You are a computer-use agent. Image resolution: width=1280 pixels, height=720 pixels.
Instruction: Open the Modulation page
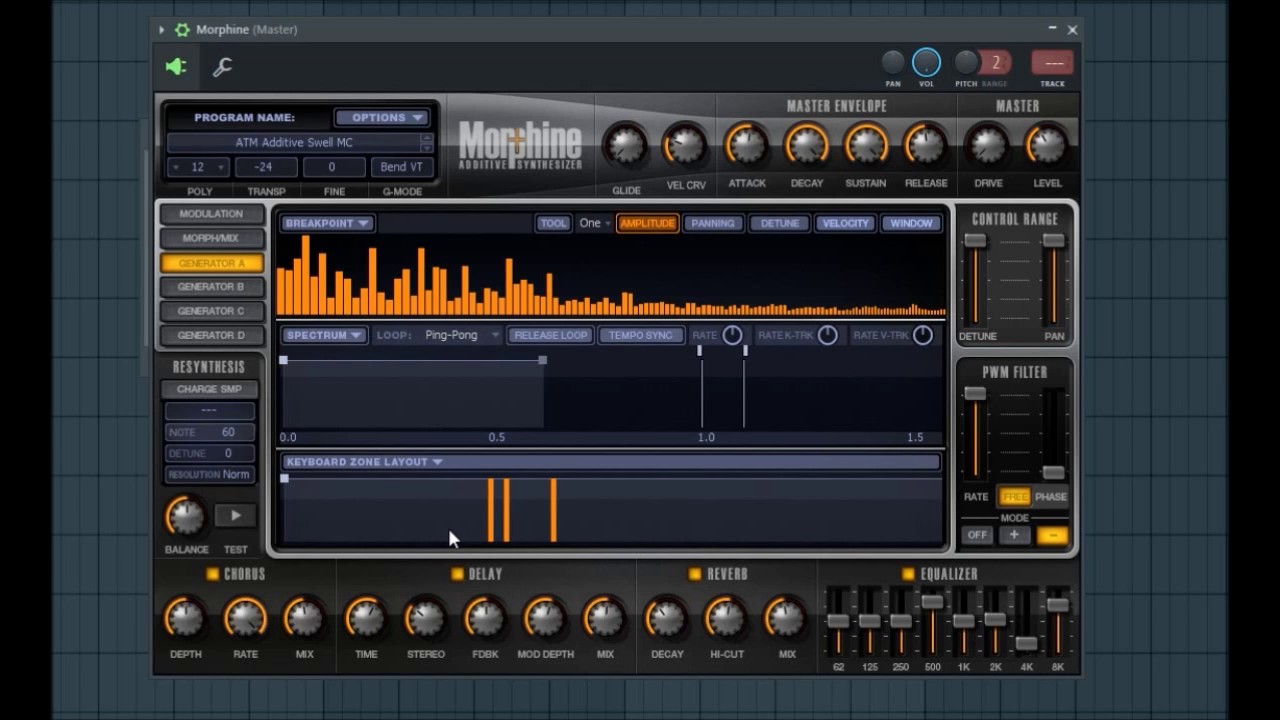(x=211, y=214)
